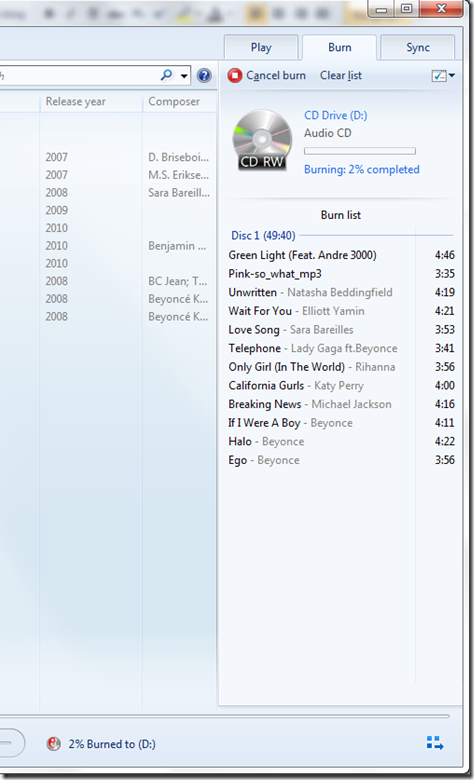The height and width of the screenshot is (780, 474).
Task: Switch to the Sync tab
Action: coord(418,47)
